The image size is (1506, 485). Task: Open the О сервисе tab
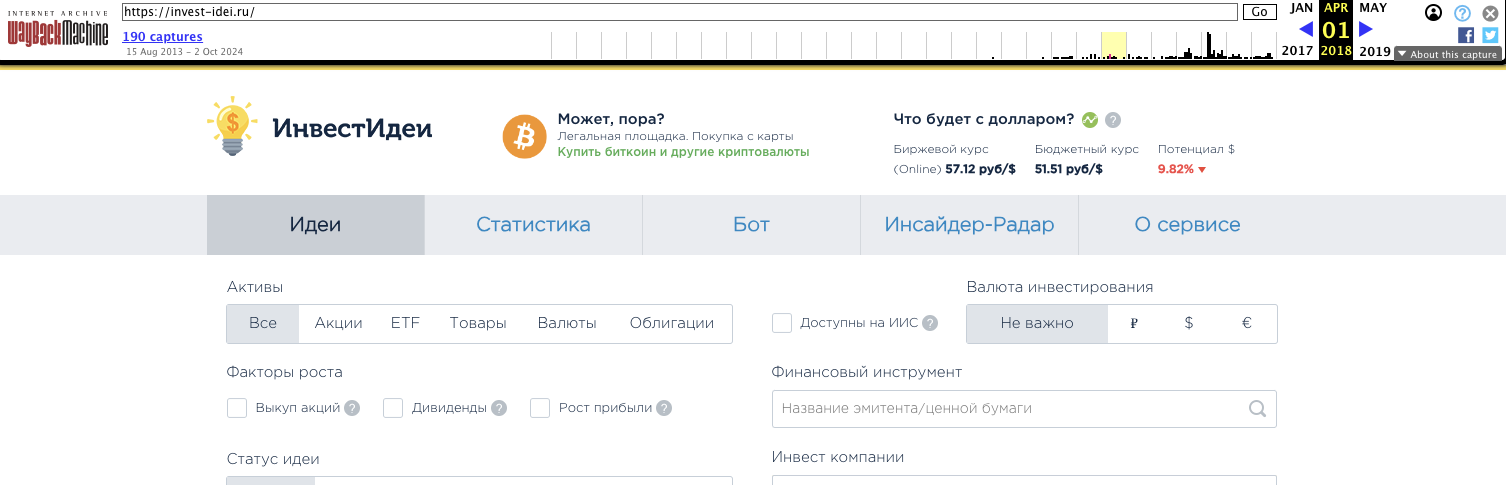click(x=1187, y=225)
